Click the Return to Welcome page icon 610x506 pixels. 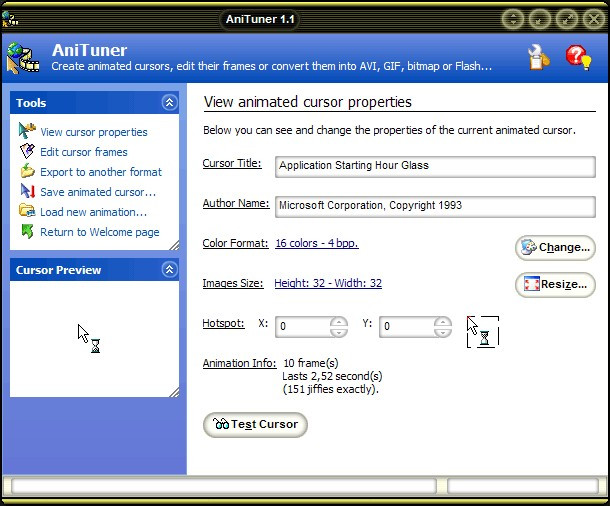pyautogui.click(x=27, y=231)
